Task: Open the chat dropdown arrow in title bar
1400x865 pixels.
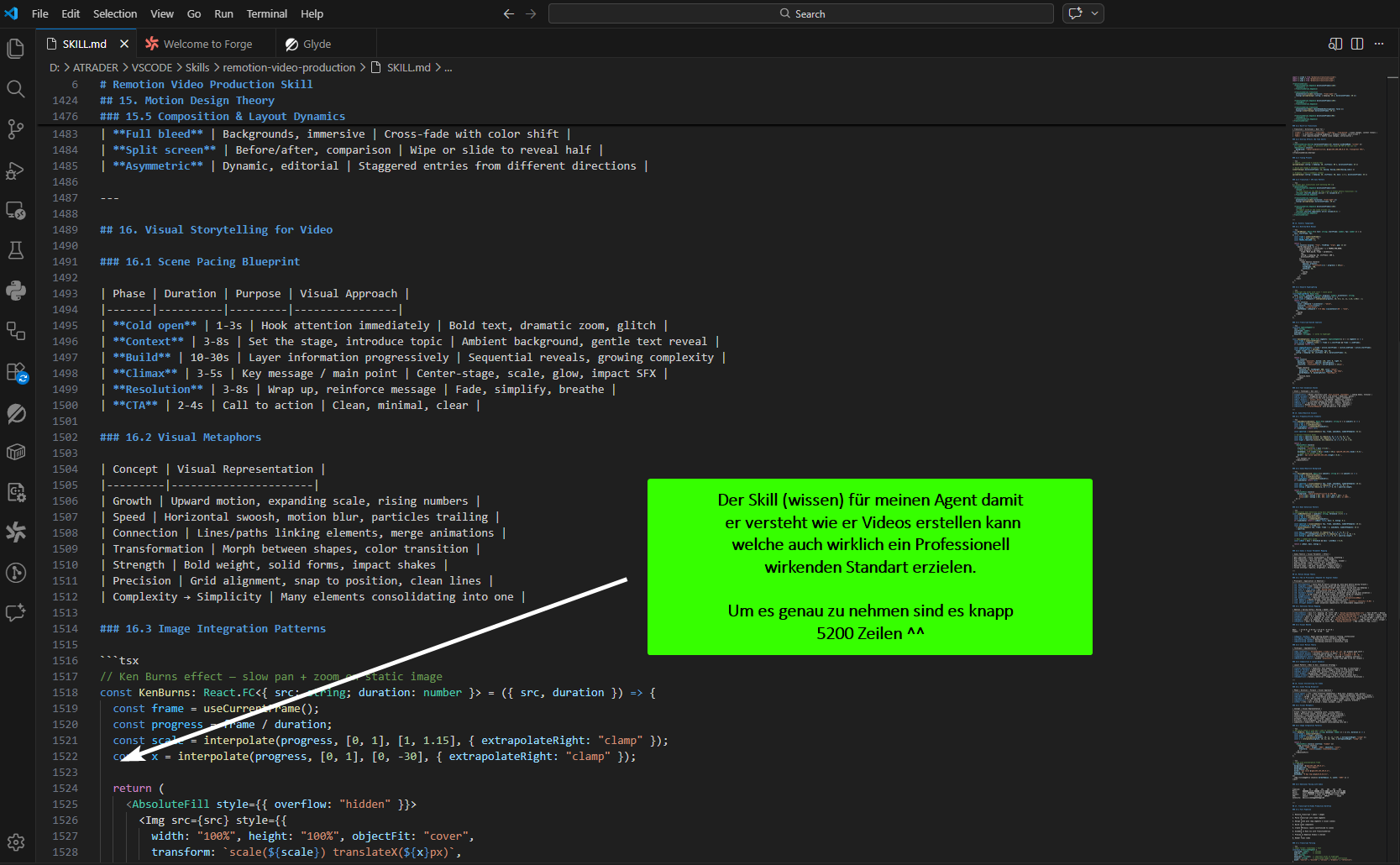Action: tap(1094, 13)
